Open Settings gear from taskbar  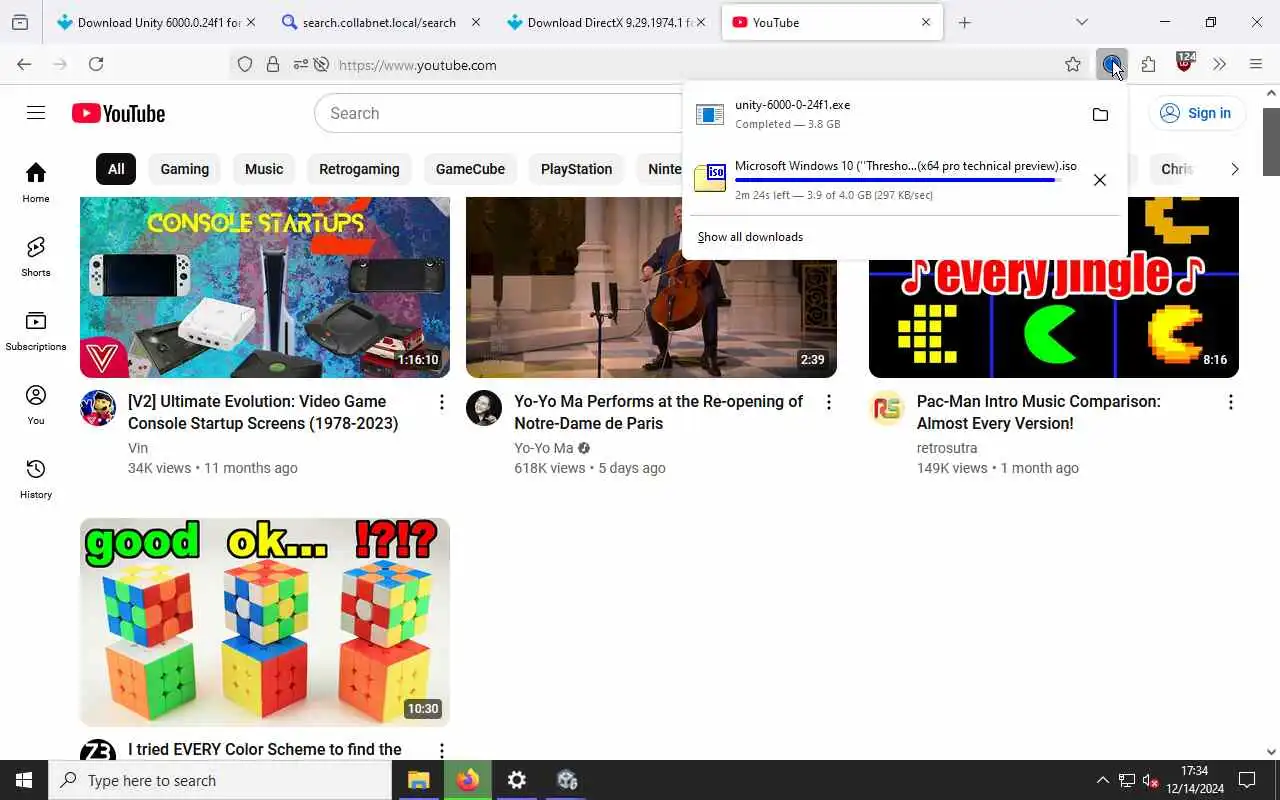click(x=517, y=780)
